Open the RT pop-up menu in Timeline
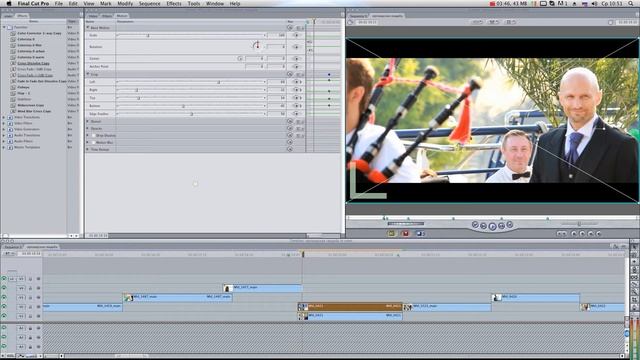 pyautogui.click(x=9, y=253)
